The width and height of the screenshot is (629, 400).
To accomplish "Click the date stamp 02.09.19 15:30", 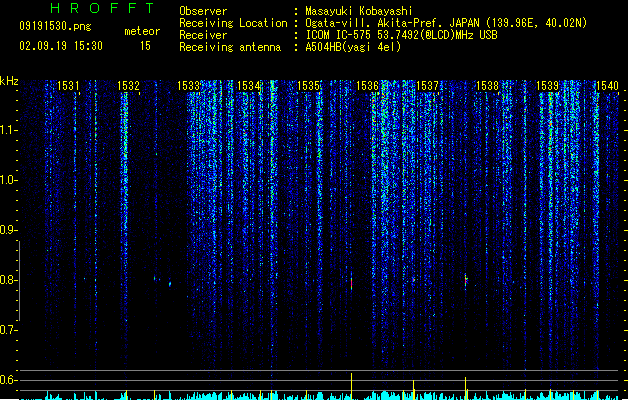I will pos(61,46).
